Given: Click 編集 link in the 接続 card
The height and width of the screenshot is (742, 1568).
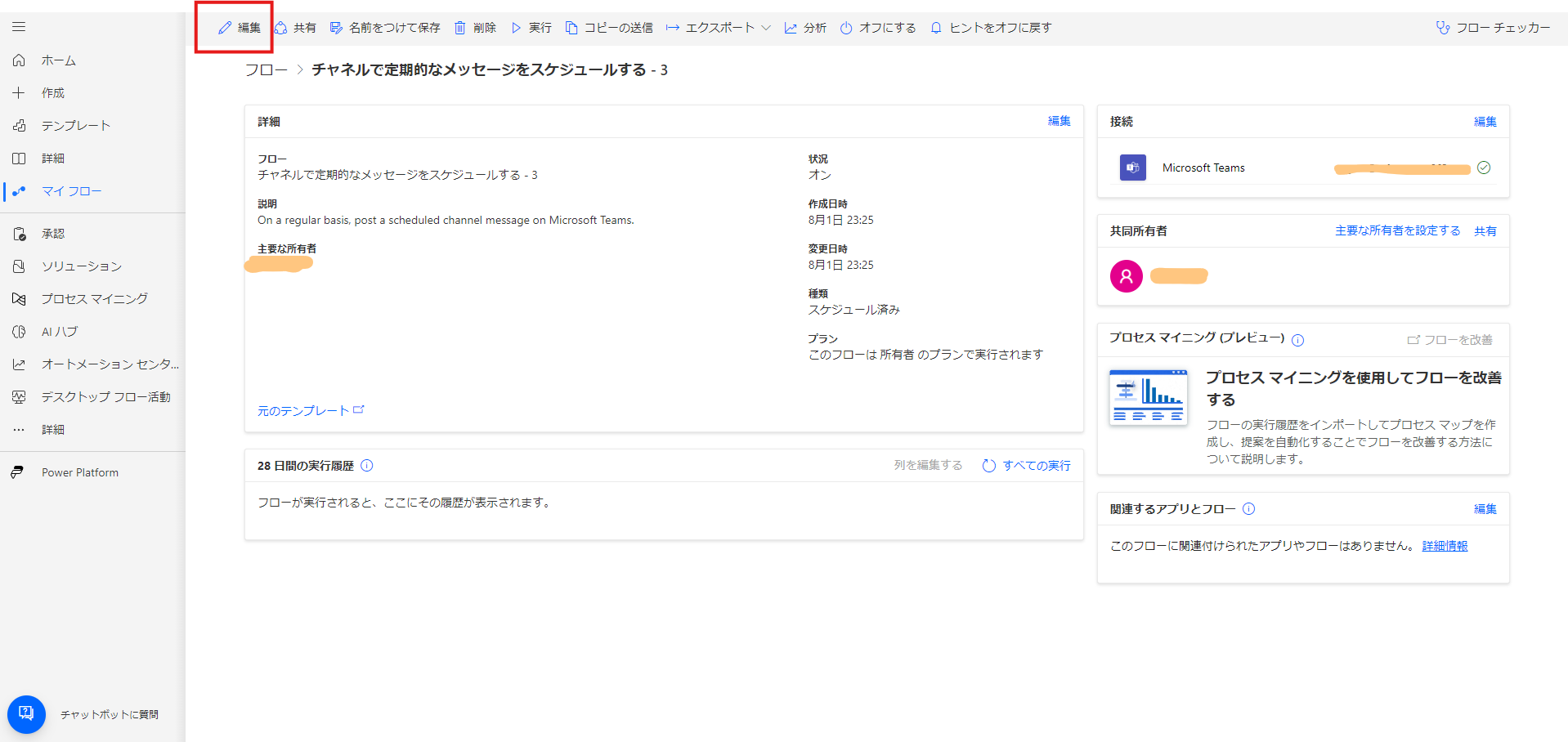Looking at the screenshot, I should click(1485, 122).
